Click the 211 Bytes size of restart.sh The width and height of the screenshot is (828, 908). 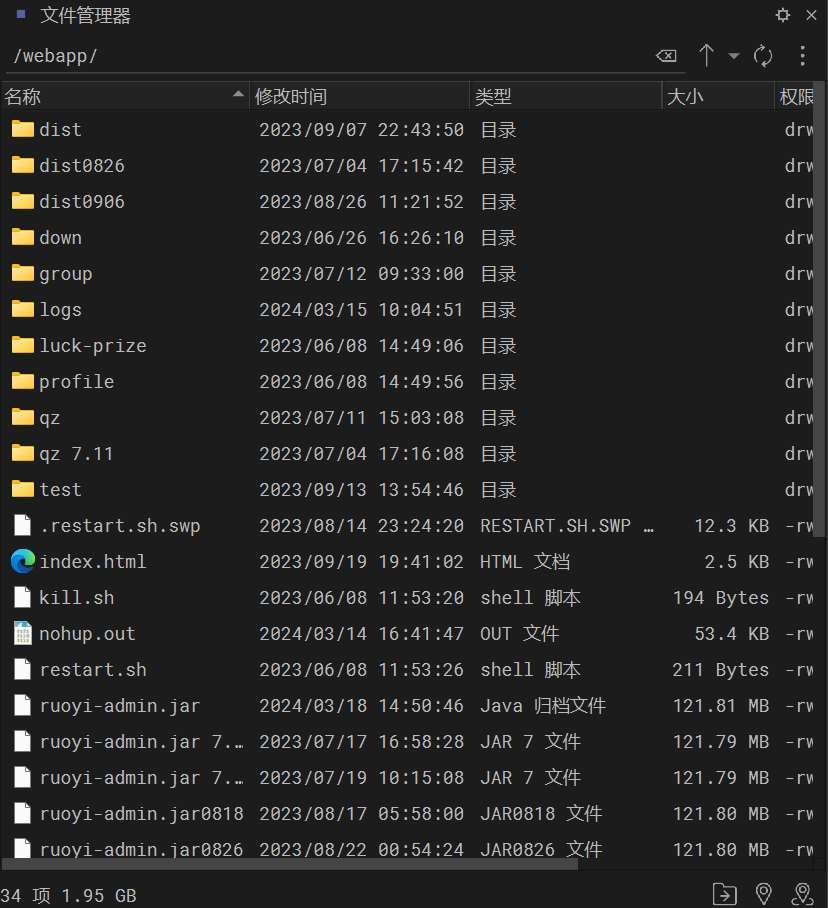click(x=721, y=669)
